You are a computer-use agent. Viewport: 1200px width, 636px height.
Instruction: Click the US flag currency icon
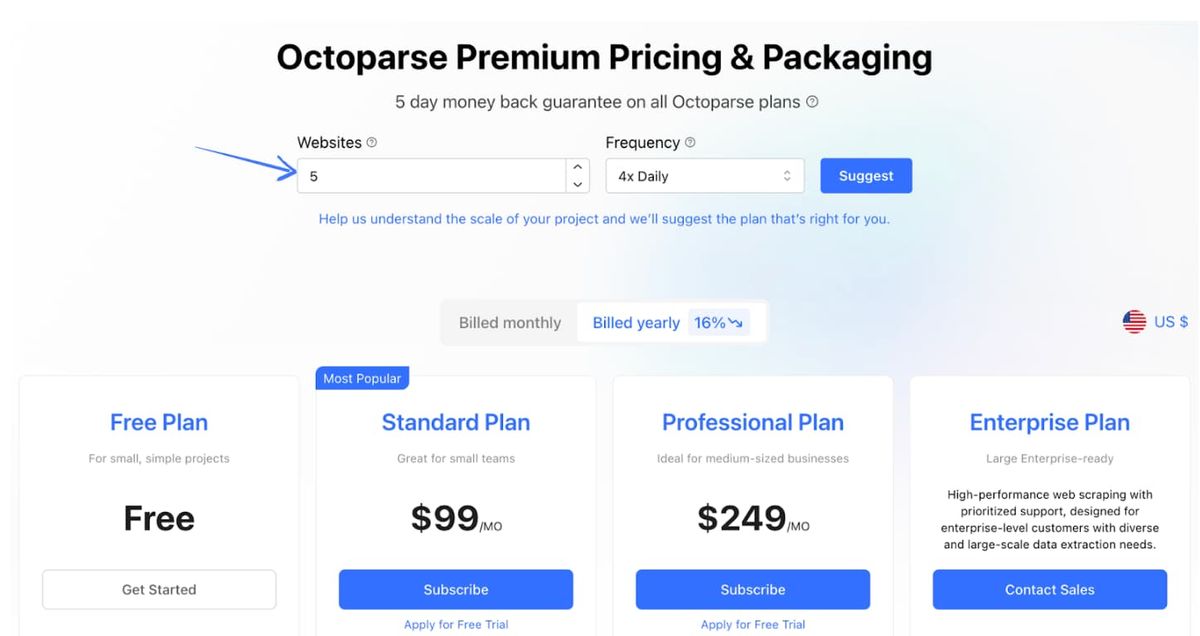click(x=1133, y=321)
